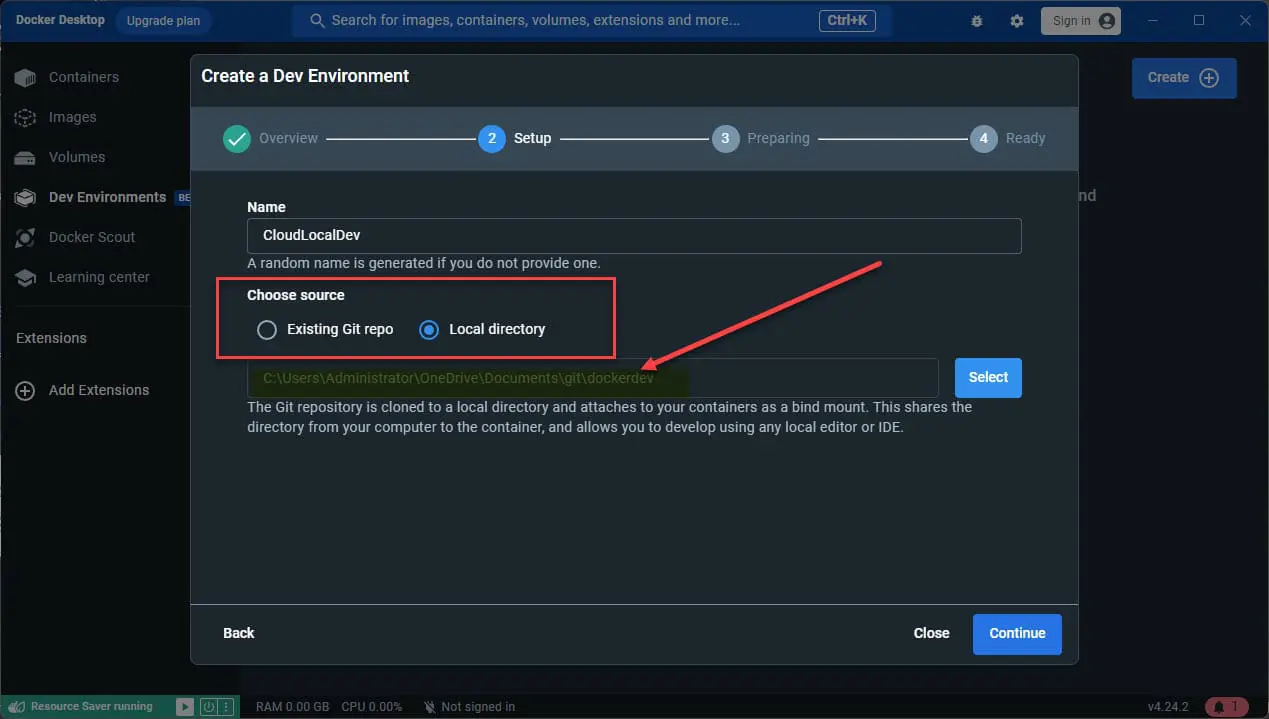Select the Local directory option
1269x719 pixels.
(429, 329)
